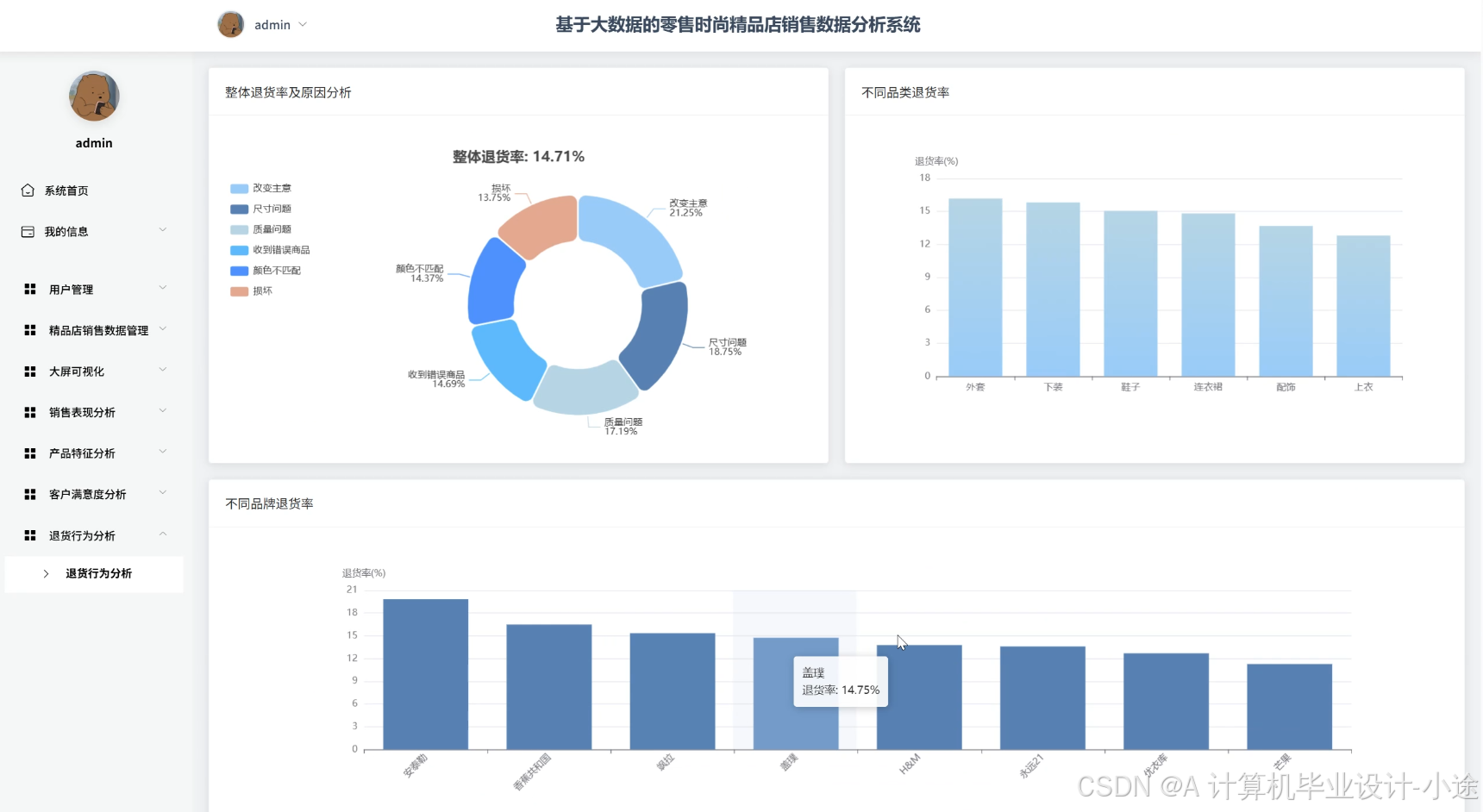Click the home icon beside 系统首页
Image resolution: width=1483 pixels, height=812 pixels.
point(28,191)
